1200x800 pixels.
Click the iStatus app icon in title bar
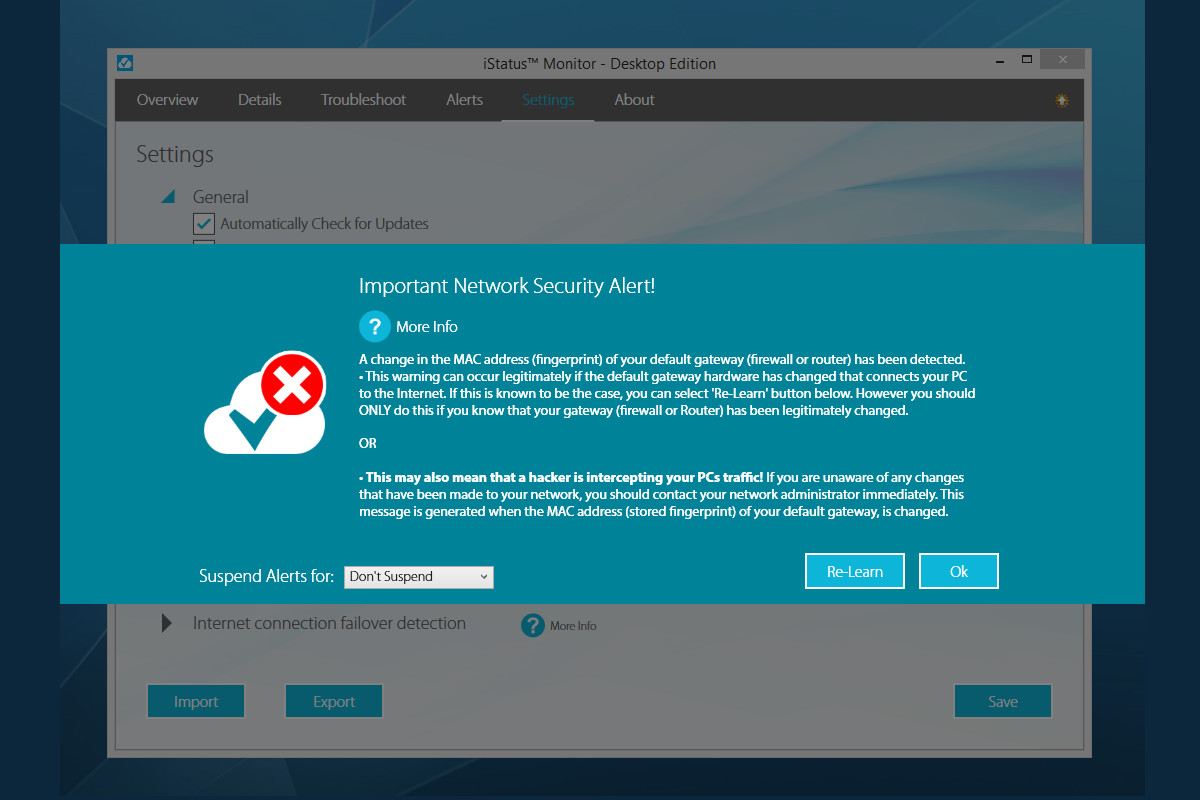[x=125, y=63]
